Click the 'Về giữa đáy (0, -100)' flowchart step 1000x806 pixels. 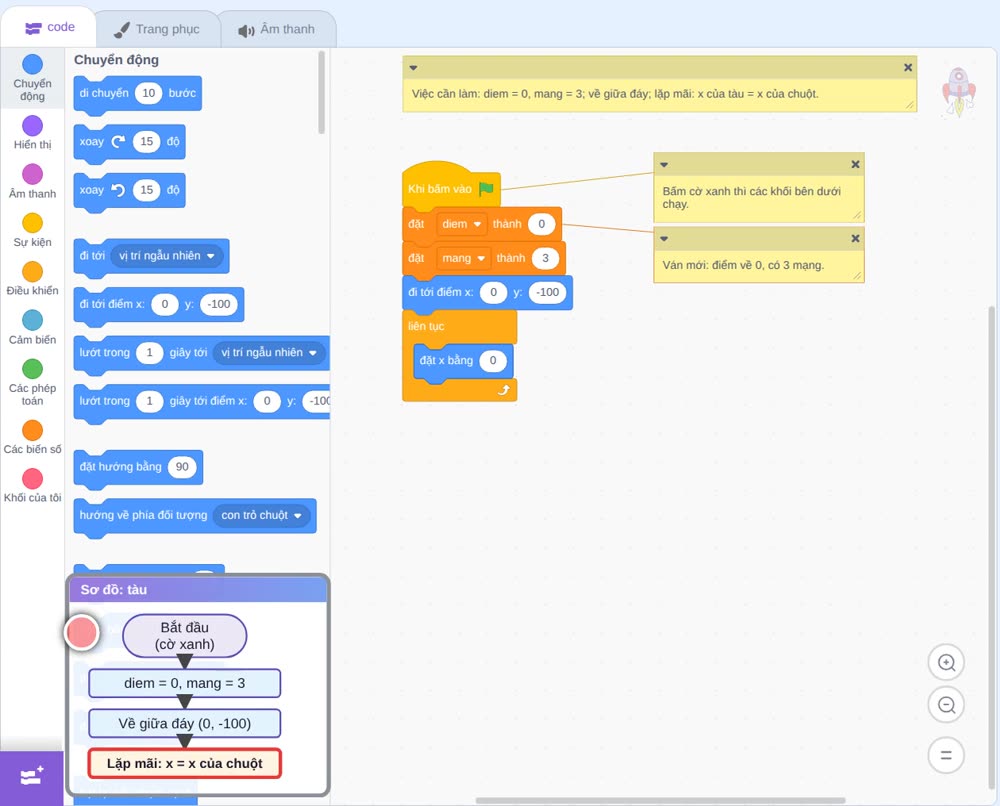(184, 724)
